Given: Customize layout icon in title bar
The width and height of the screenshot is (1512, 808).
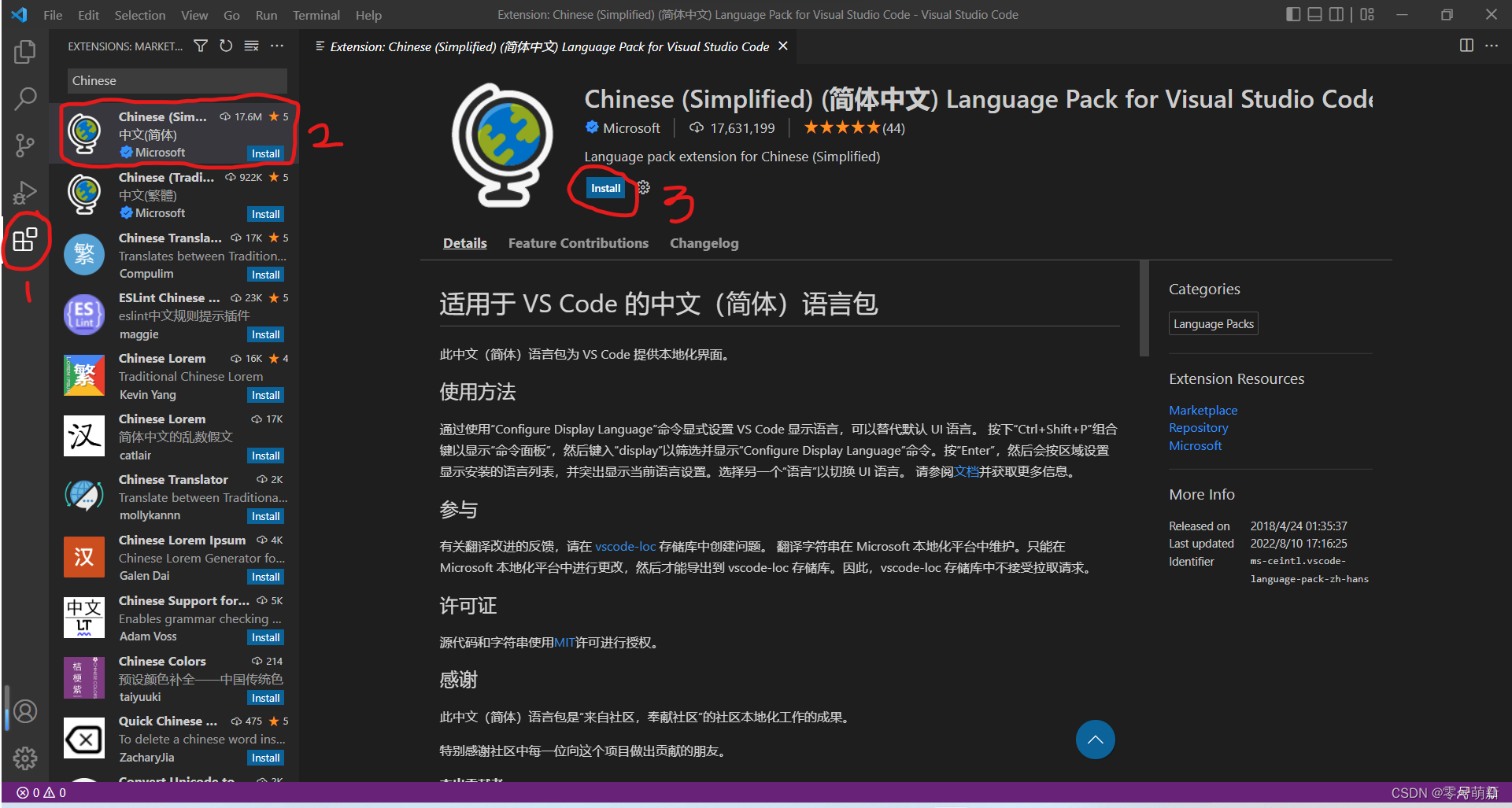Looking at the screenshot, I should point(1367,14).
